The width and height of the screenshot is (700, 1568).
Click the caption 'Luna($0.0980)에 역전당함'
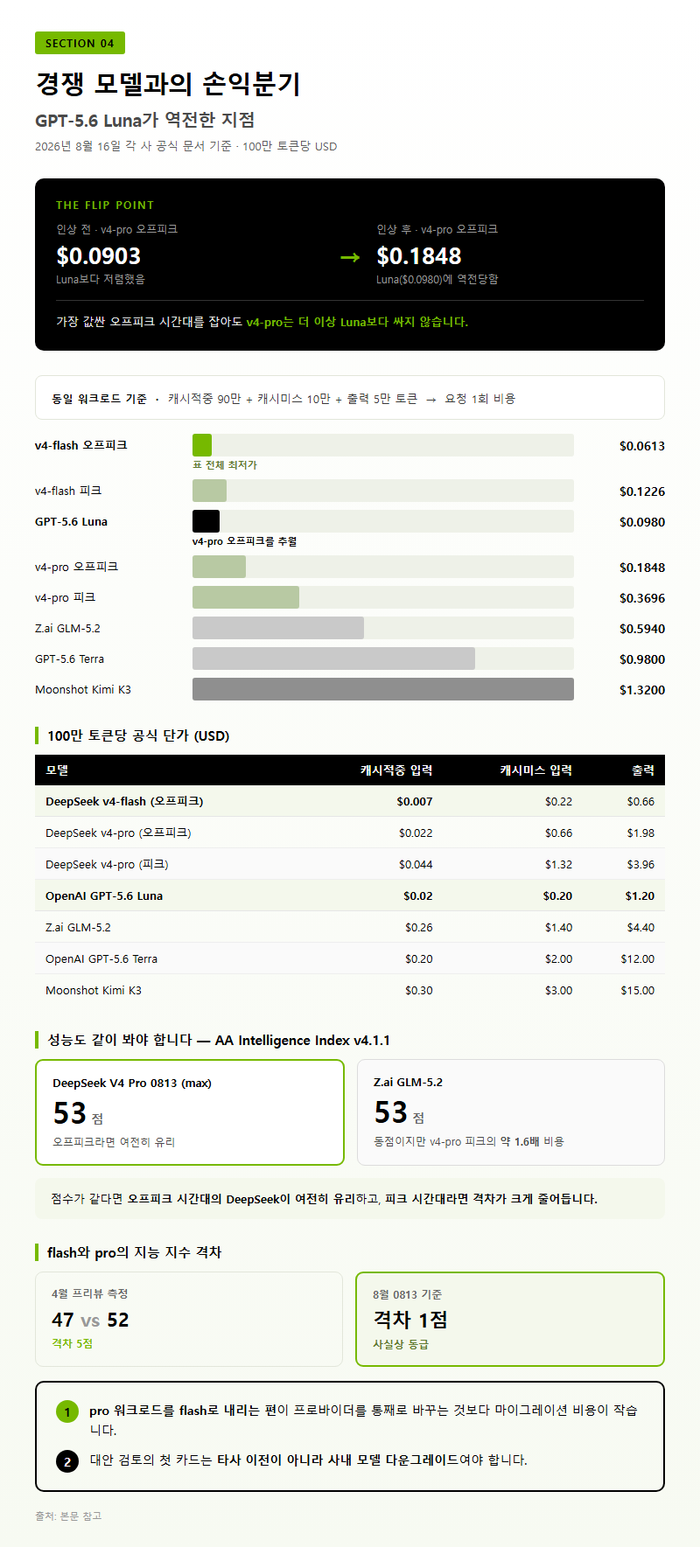(437, 279)
